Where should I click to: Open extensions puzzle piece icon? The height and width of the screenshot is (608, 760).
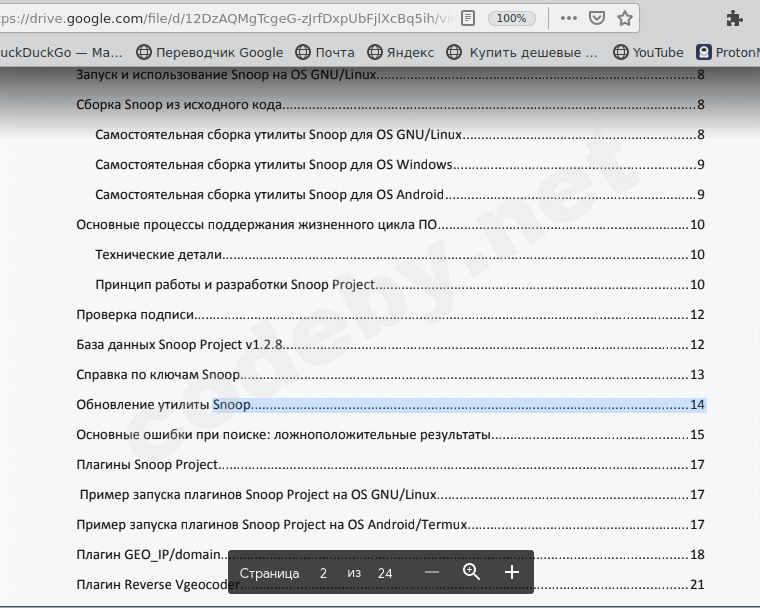(735, 18)
